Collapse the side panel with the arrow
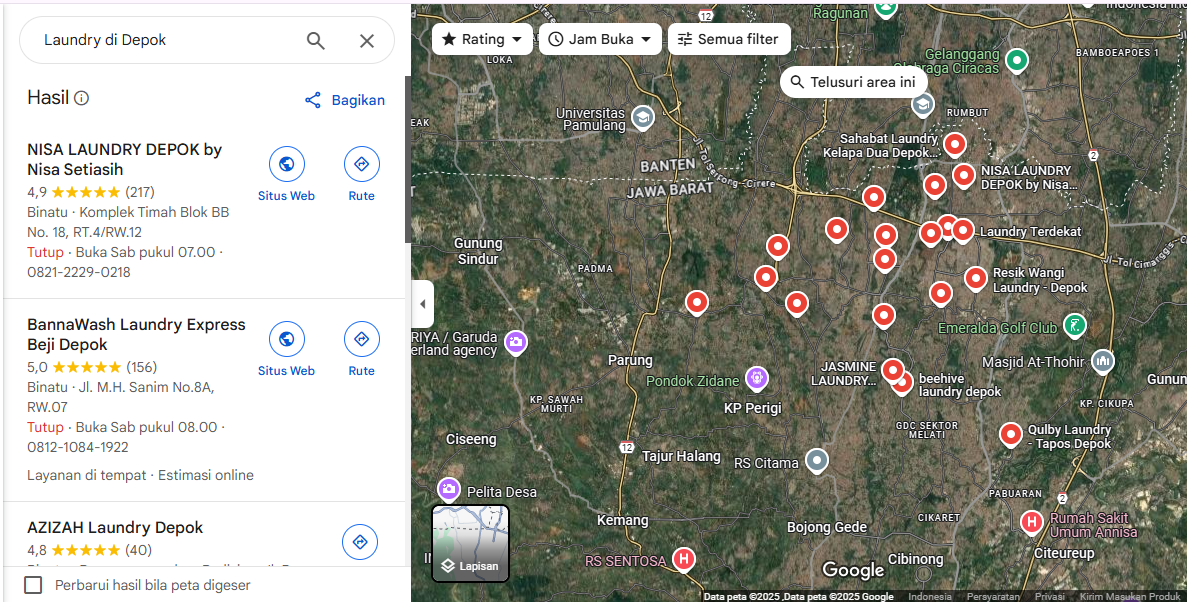The width and height of the screenshot is (1187, 602). tap(422, 304)
